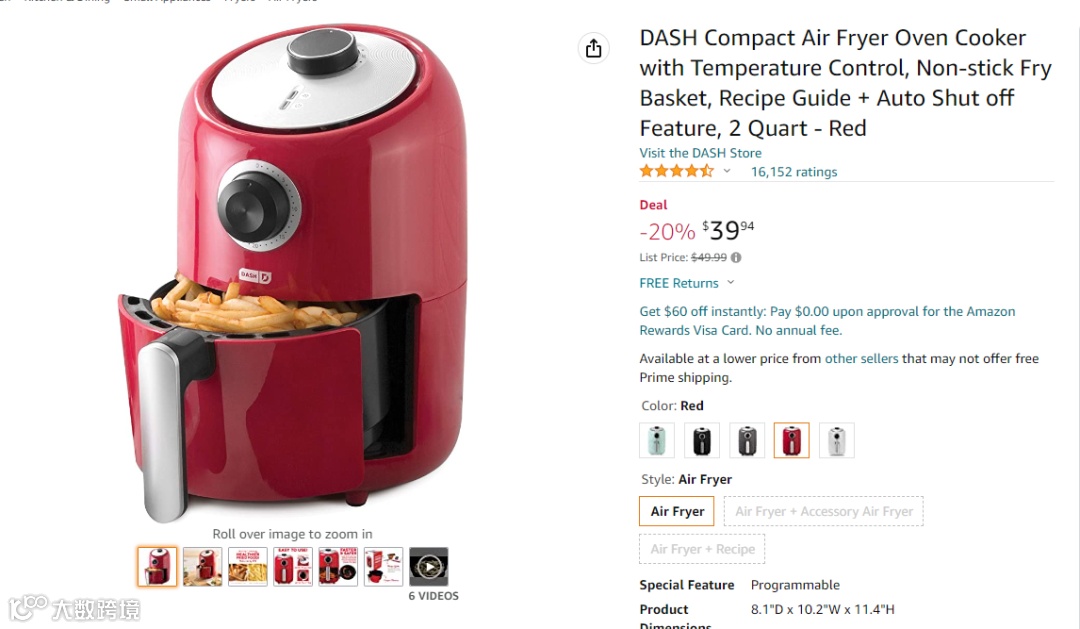Open the Amazon Rewards Visa Card offer
1080x629 pixels.
coord(827,320)
